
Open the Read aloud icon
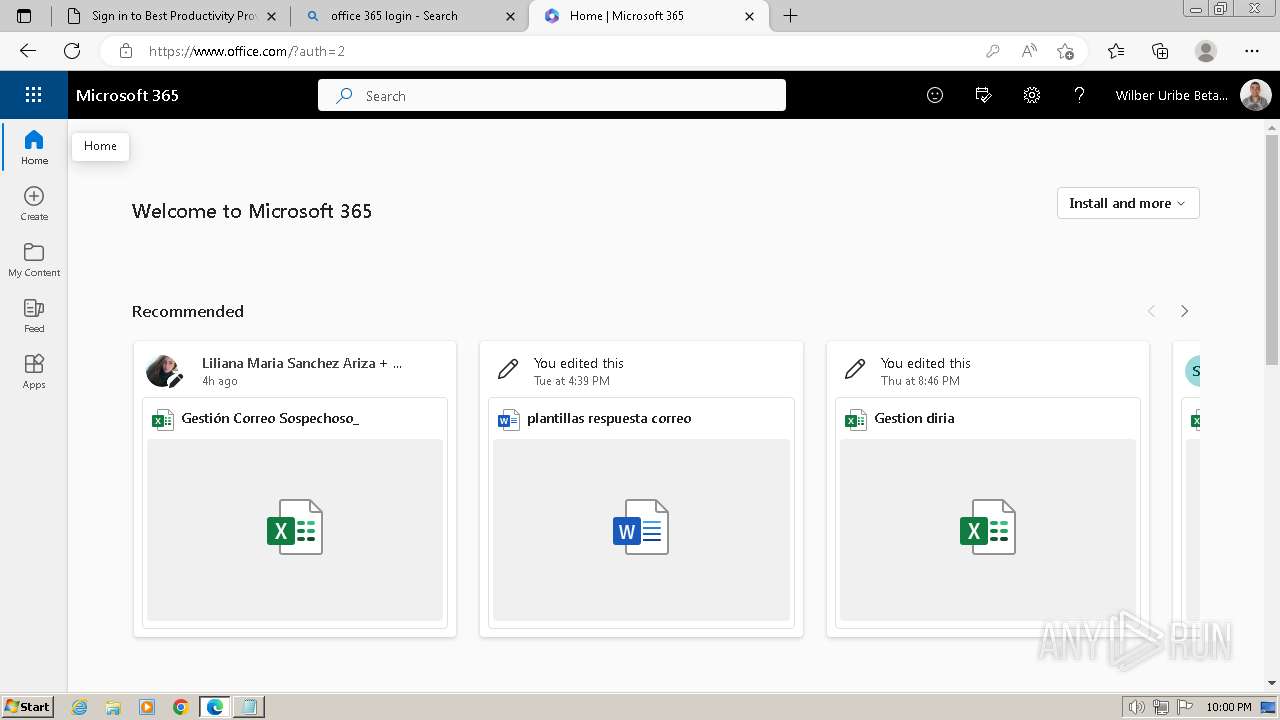point(1028,51)
